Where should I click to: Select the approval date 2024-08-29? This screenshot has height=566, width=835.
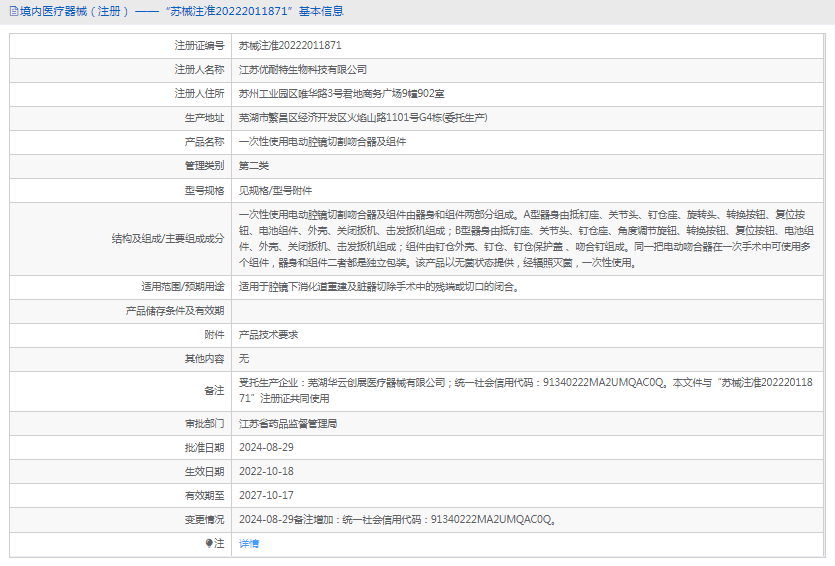coord(266,448)
